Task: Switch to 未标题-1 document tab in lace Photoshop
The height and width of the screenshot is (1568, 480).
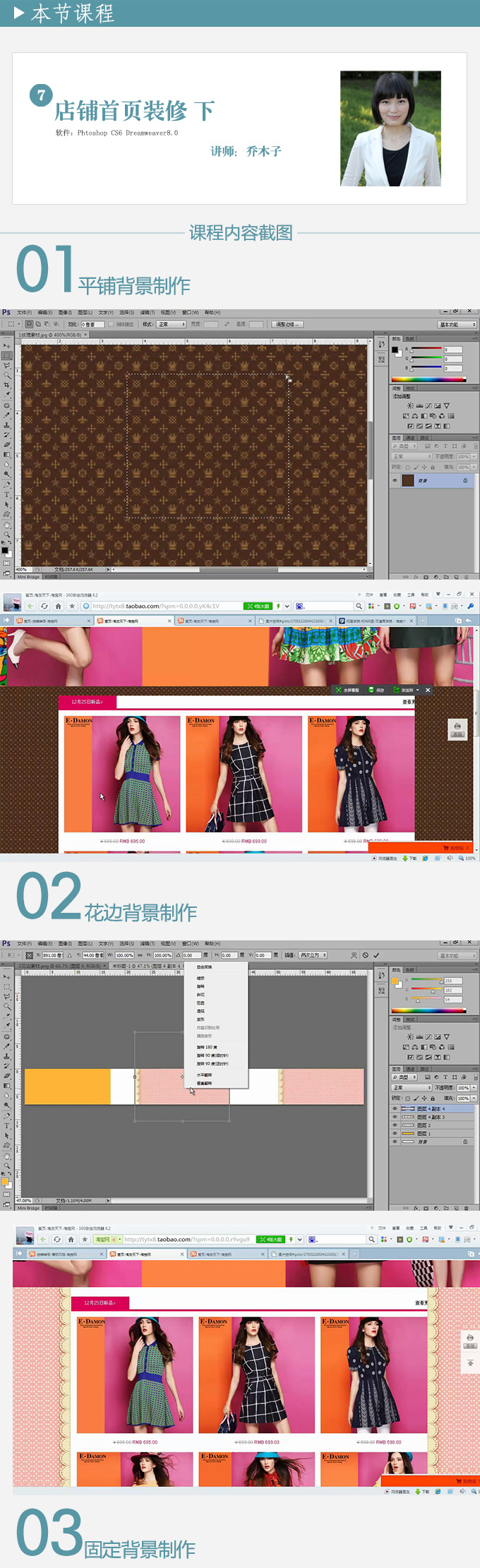Action: point(146,966)
